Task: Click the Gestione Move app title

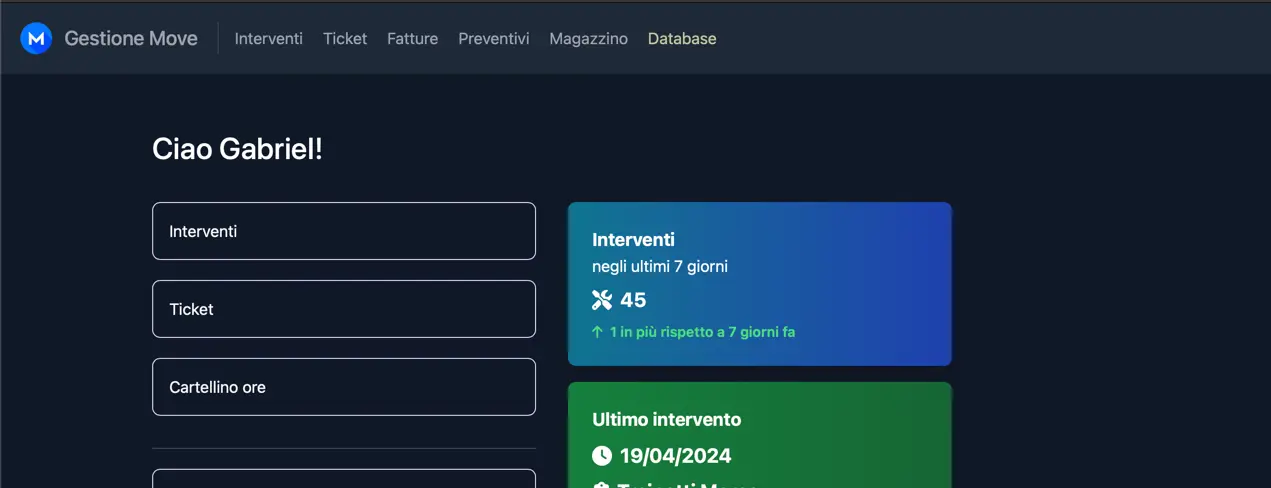Action: [131, 39]
